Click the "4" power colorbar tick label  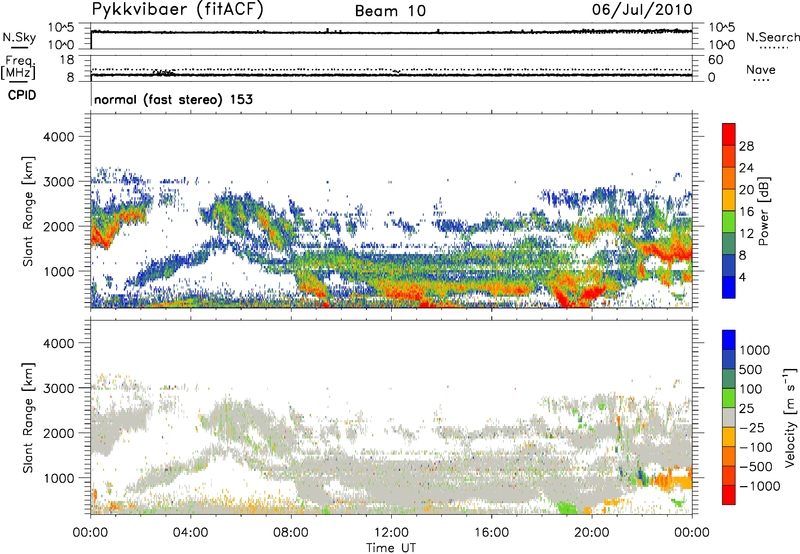[743, 277]
